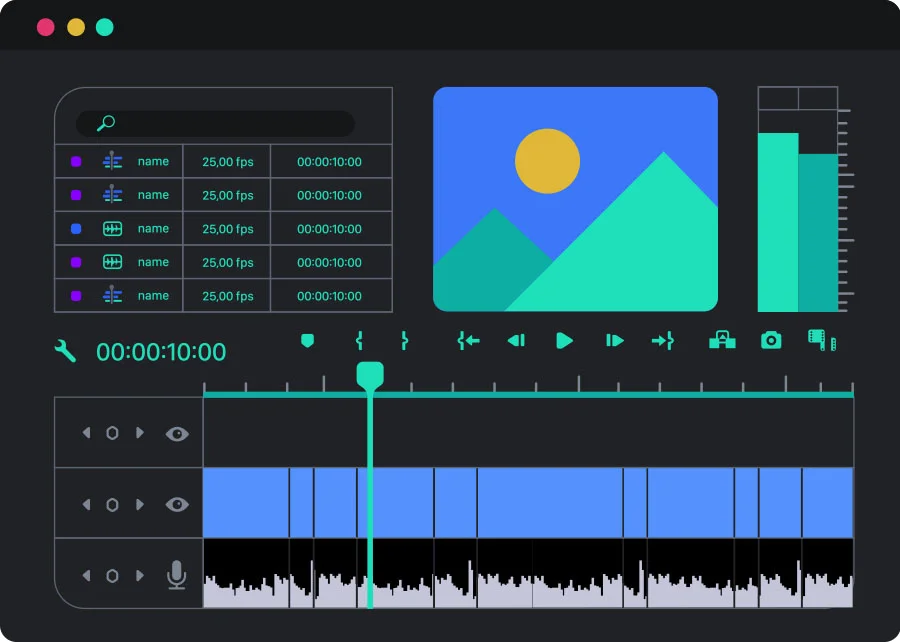The image size is (900, 642).
Task: Click the hexagon keyframe icon on the blue clip track
Action: [112, 504]
